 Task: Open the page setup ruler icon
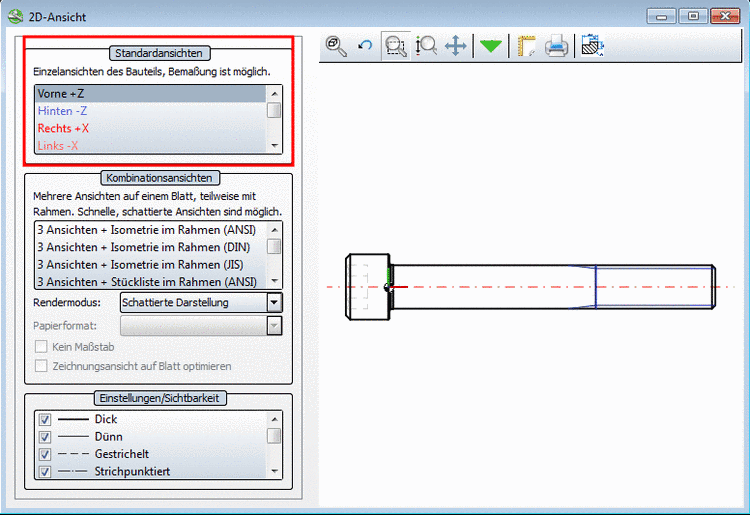tap(527, 46)
